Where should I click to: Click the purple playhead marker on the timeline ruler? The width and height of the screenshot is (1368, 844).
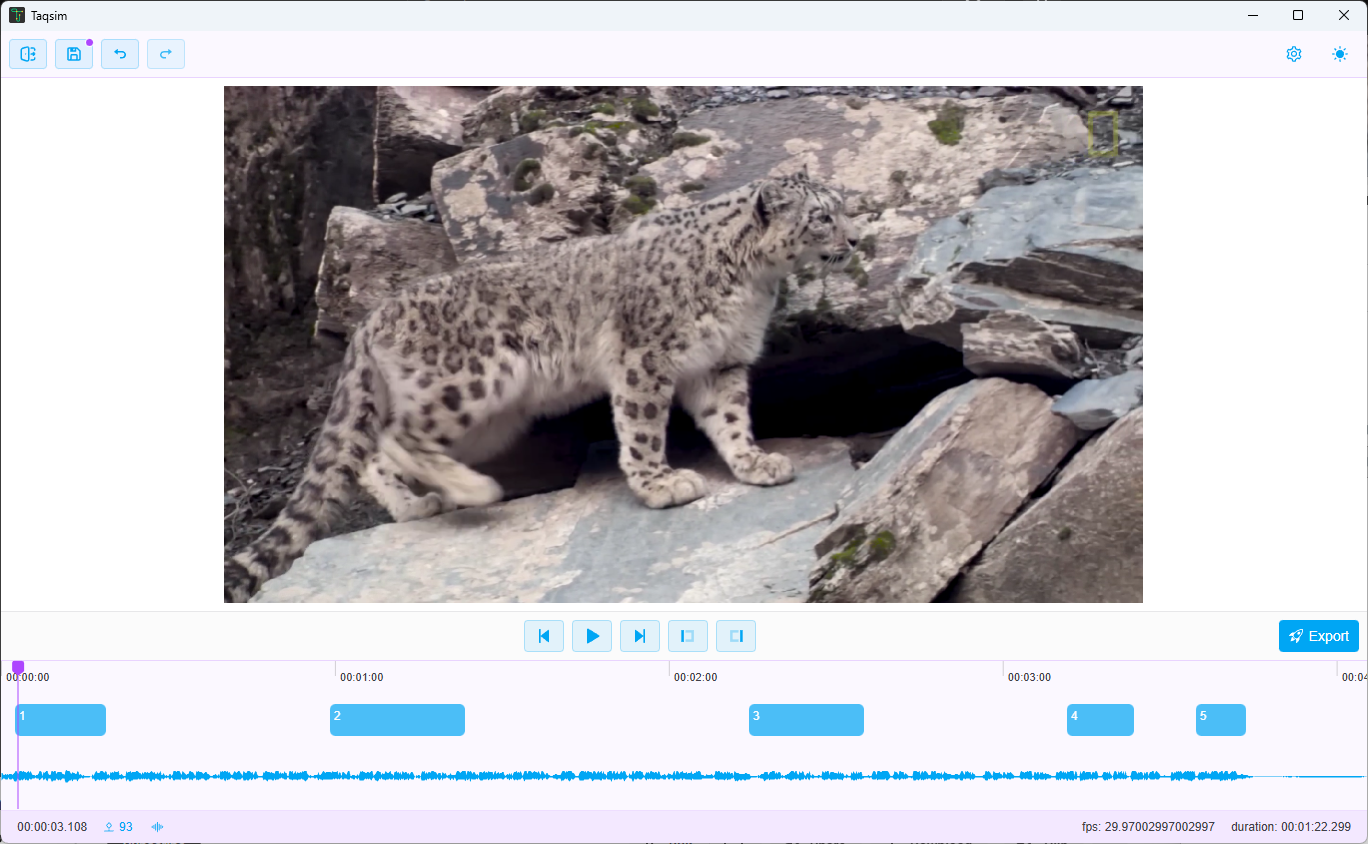tap(17, 666)
